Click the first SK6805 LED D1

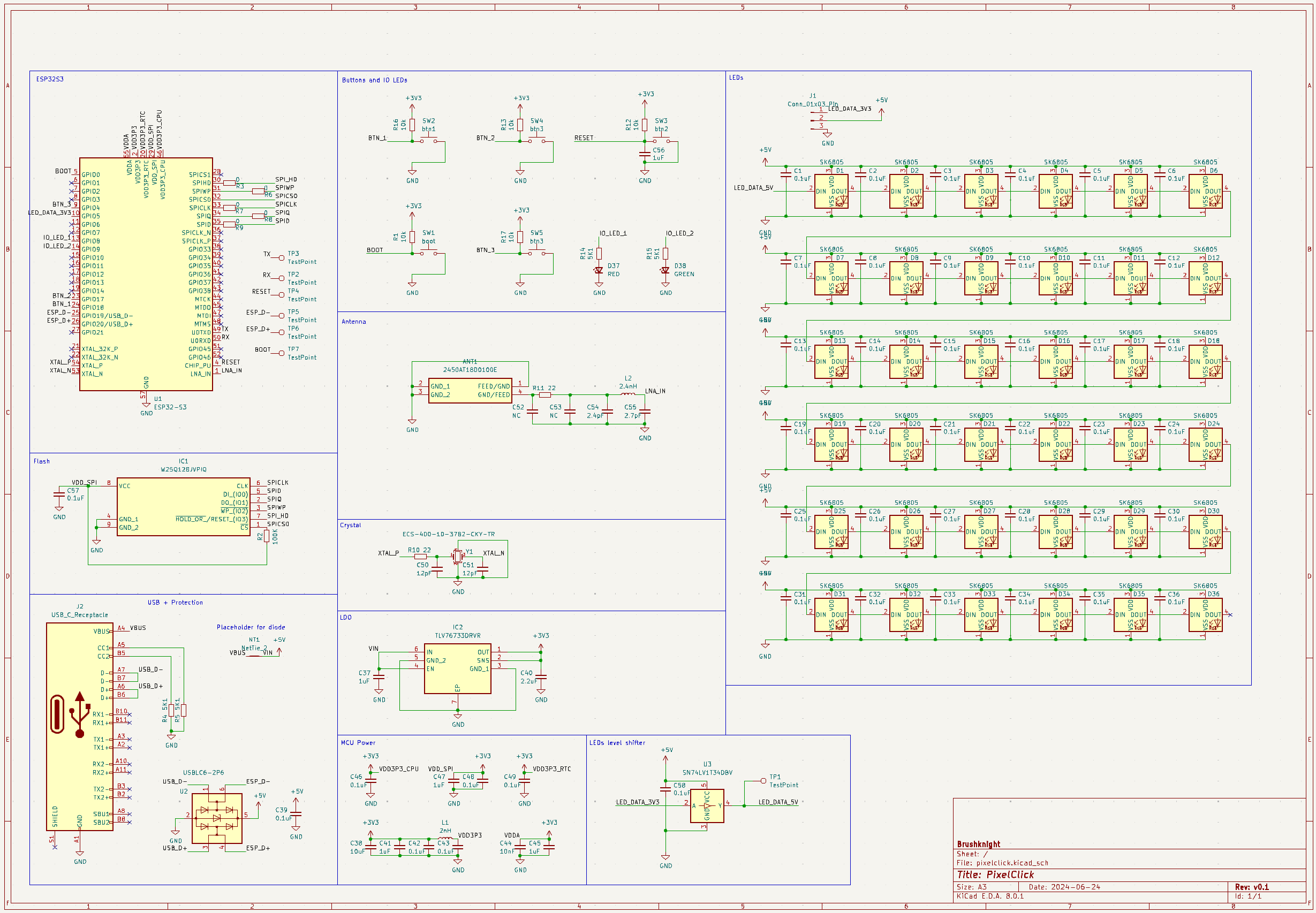coord(831,192)
